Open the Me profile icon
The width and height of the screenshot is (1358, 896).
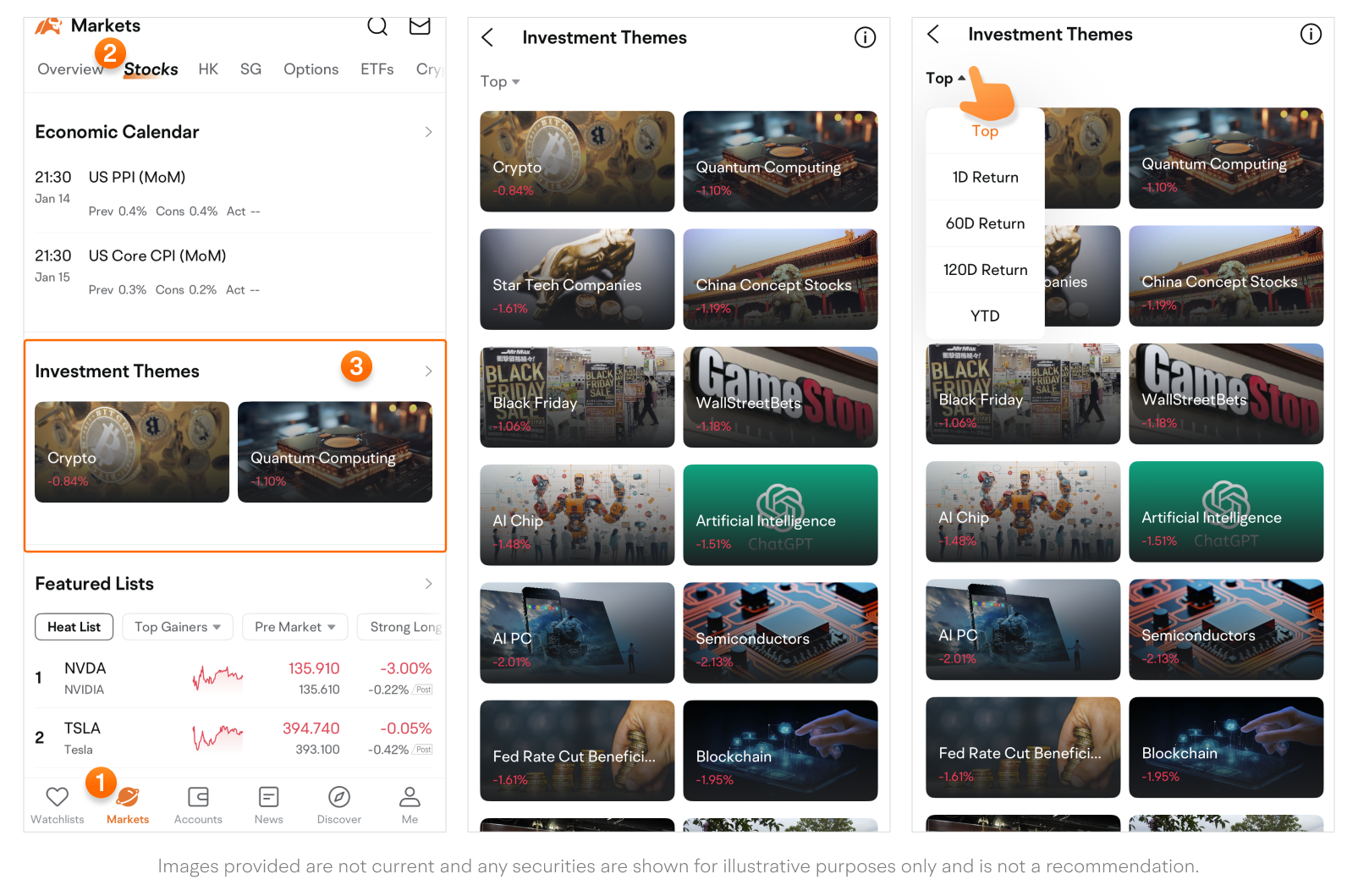tap(410, 797)
